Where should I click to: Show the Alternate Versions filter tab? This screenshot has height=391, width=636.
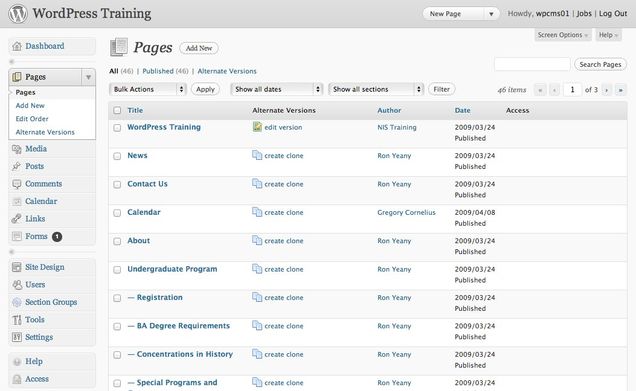pos(227,71)
